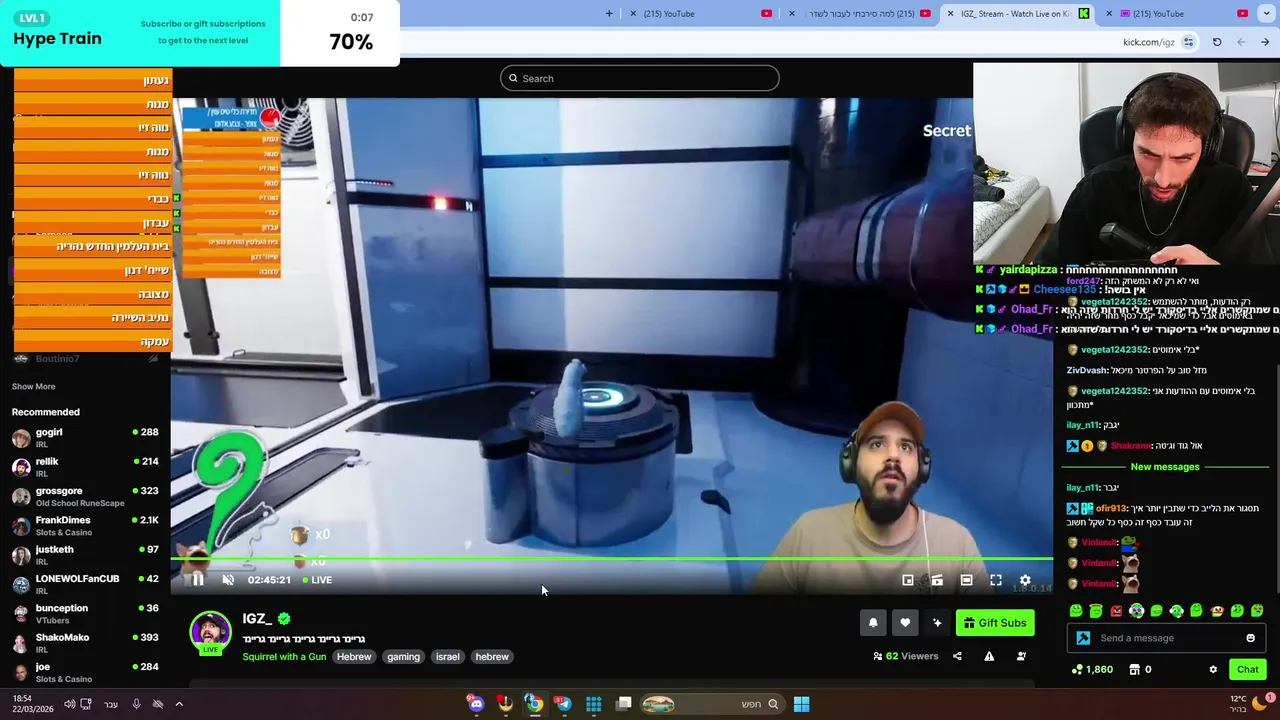This screenshot has width=1280, height=720.
Task: Select the israel tag
Action: pyautogui.click(x=447, y=657)
